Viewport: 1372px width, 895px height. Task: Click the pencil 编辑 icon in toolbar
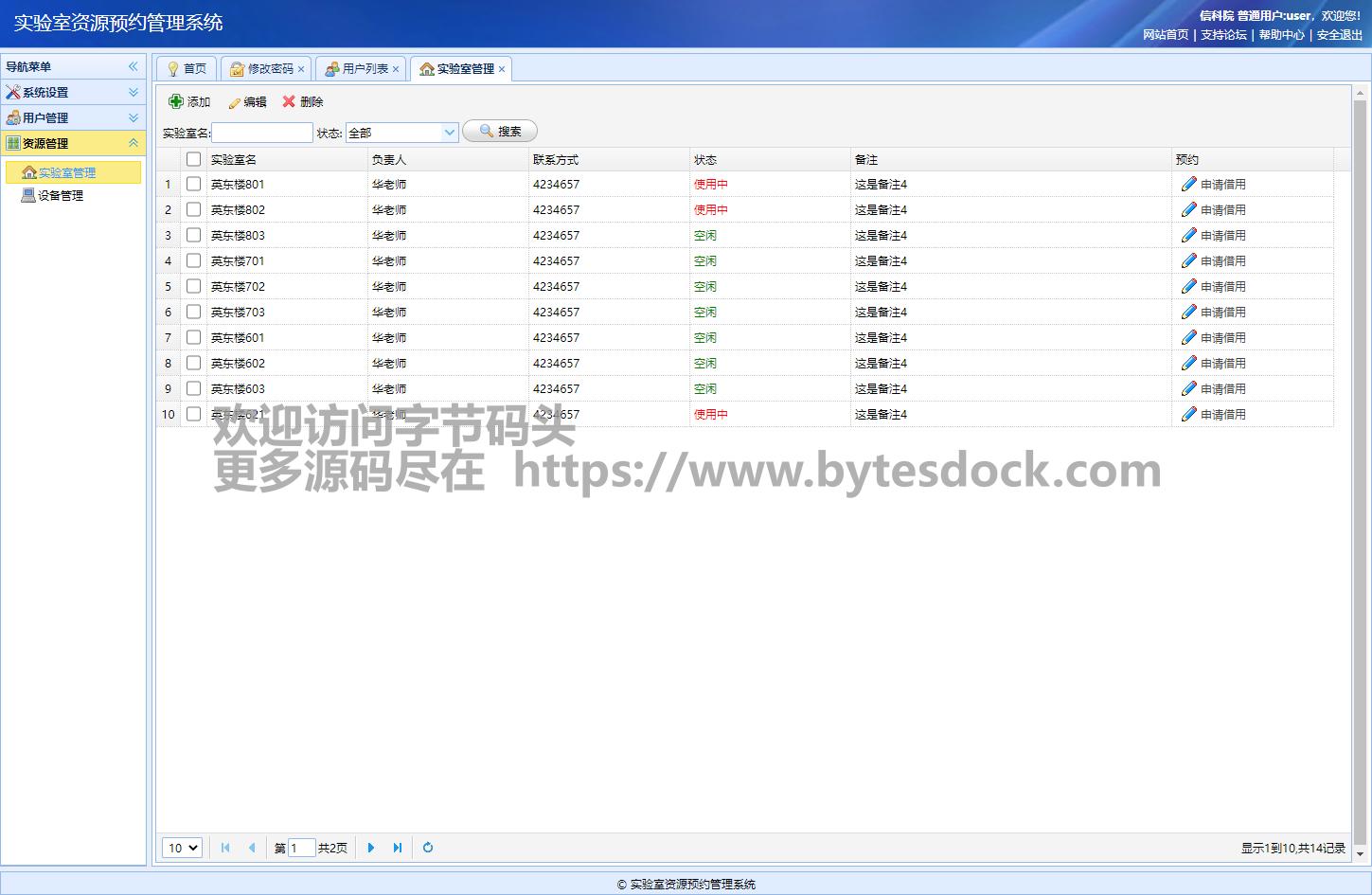tap(235, 102)
